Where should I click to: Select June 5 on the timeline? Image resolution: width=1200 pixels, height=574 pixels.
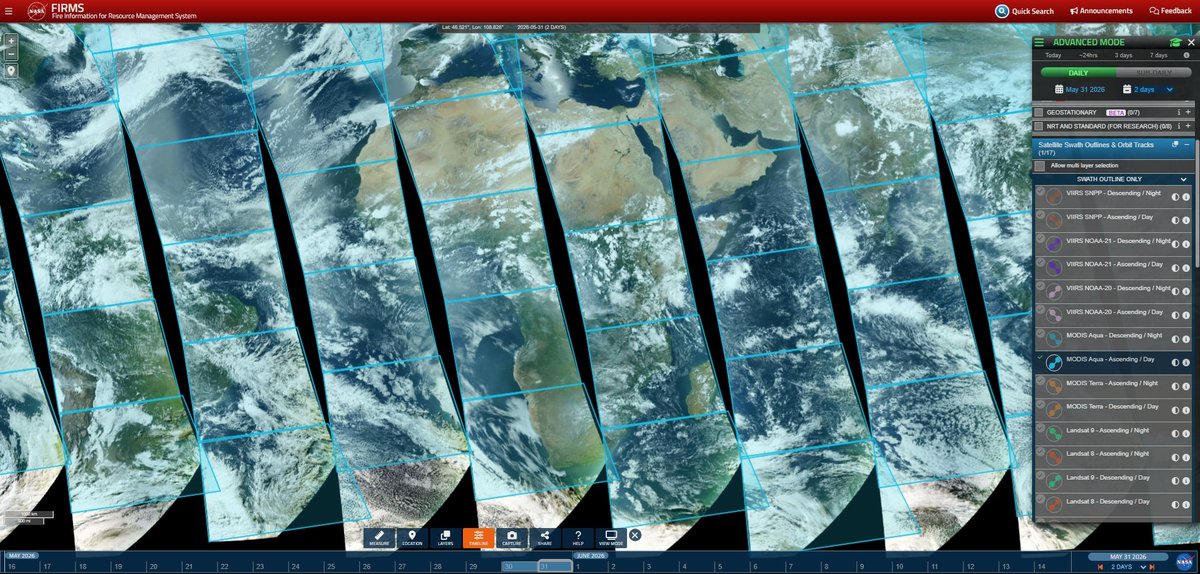pos(719,566)
